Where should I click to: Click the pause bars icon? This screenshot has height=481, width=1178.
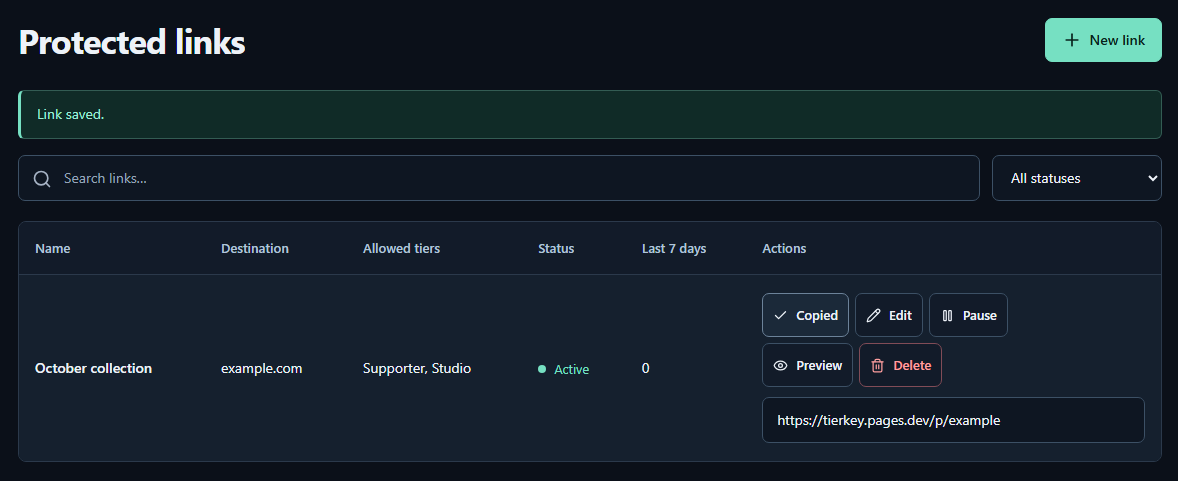[947, 316]
